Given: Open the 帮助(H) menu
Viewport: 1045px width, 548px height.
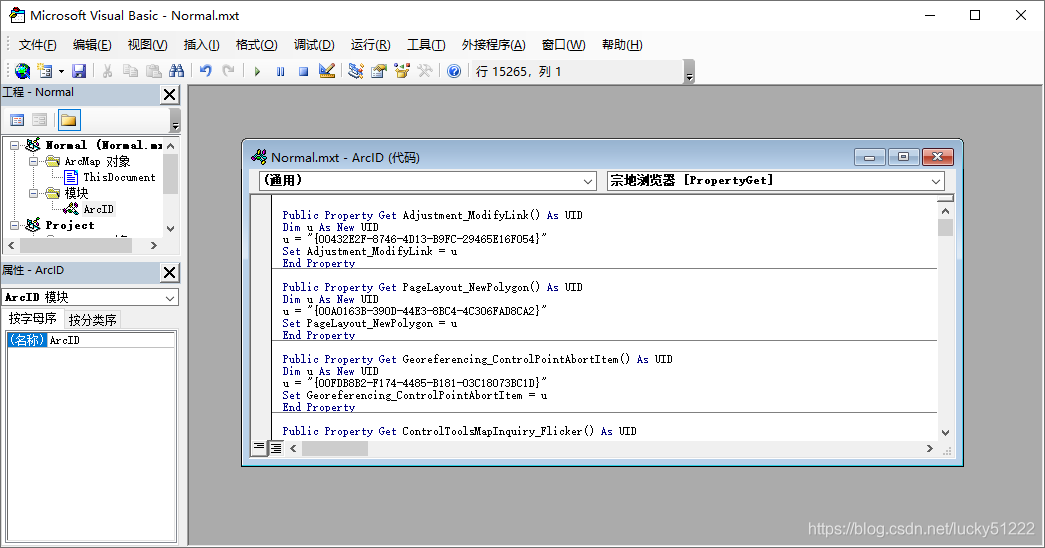Looking at the screenshot, I should (622, 45).
